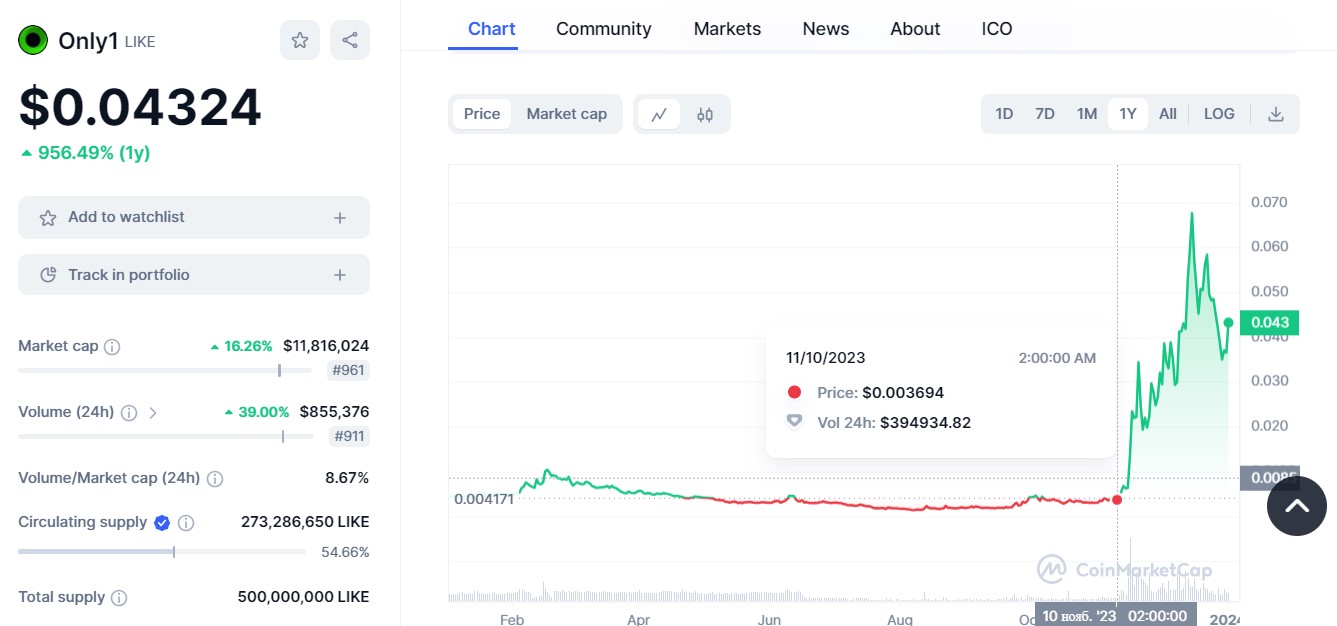Click Track in portfolio button
Viewport: 1337px width, 626px height.
pos(194,275)
